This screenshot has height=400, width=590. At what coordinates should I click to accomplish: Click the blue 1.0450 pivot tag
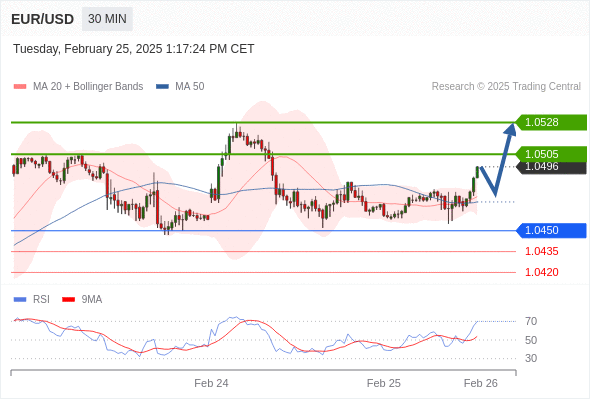point(551,230)
